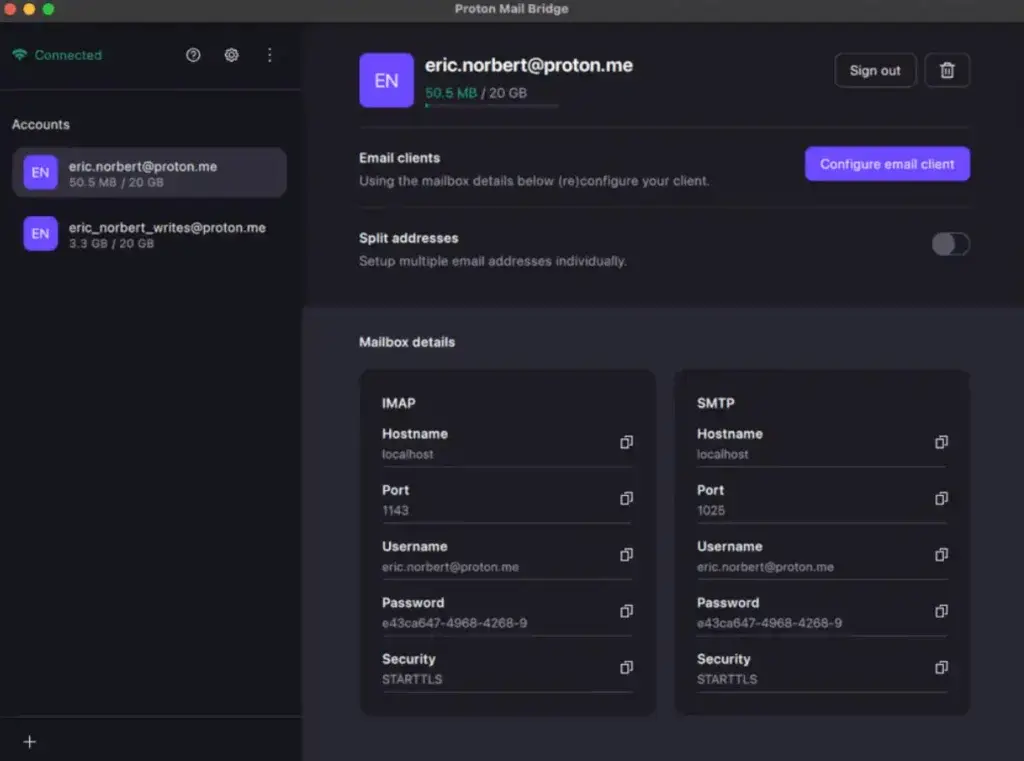Toggle the Split addresses switch

coord(950,244)
